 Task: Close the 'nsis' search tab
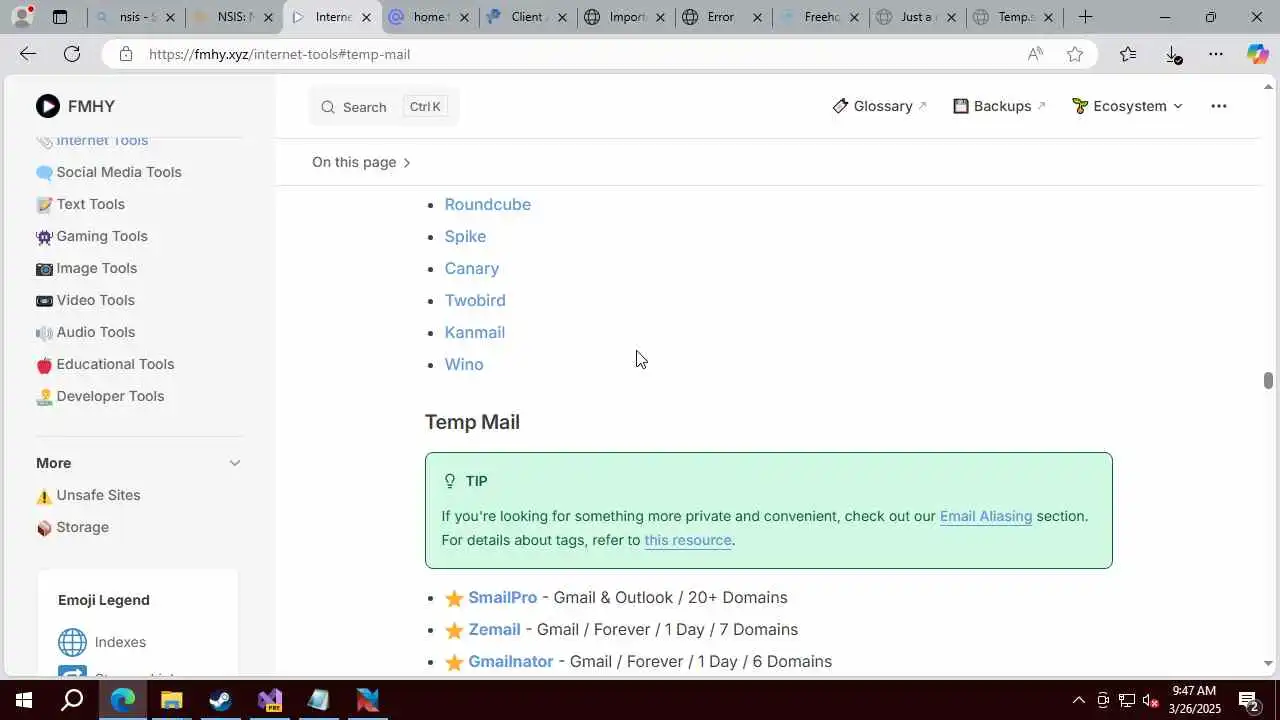pyautogui.click(x=170, y=17)
